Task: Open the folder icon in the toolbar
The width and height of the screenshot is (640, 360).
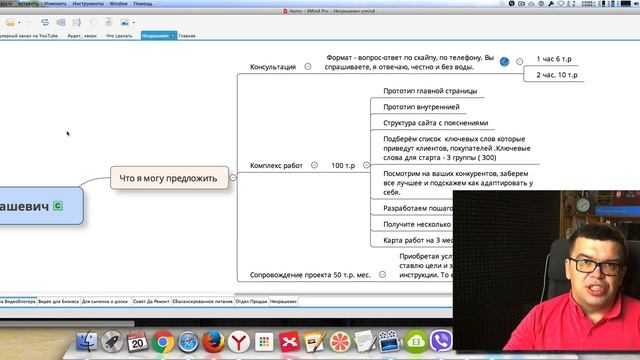Action: (x=10, y=22)
